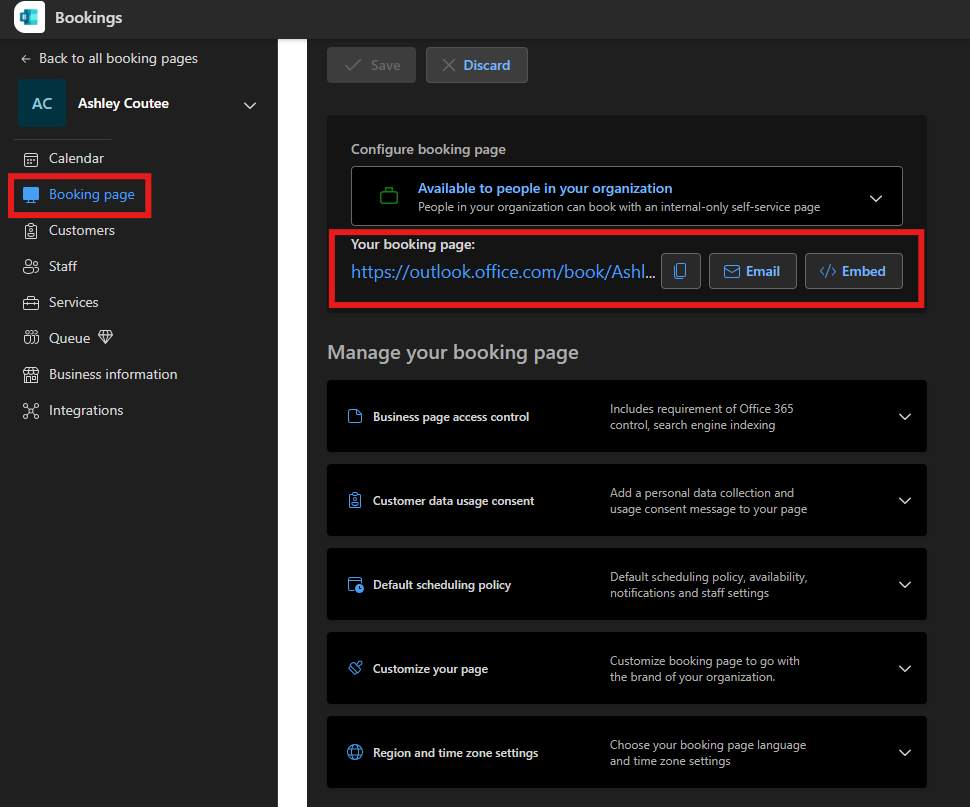This screenshot has height=807, width=970.
Task: Click the Services briefcase icon
Action: pos(31,303)
